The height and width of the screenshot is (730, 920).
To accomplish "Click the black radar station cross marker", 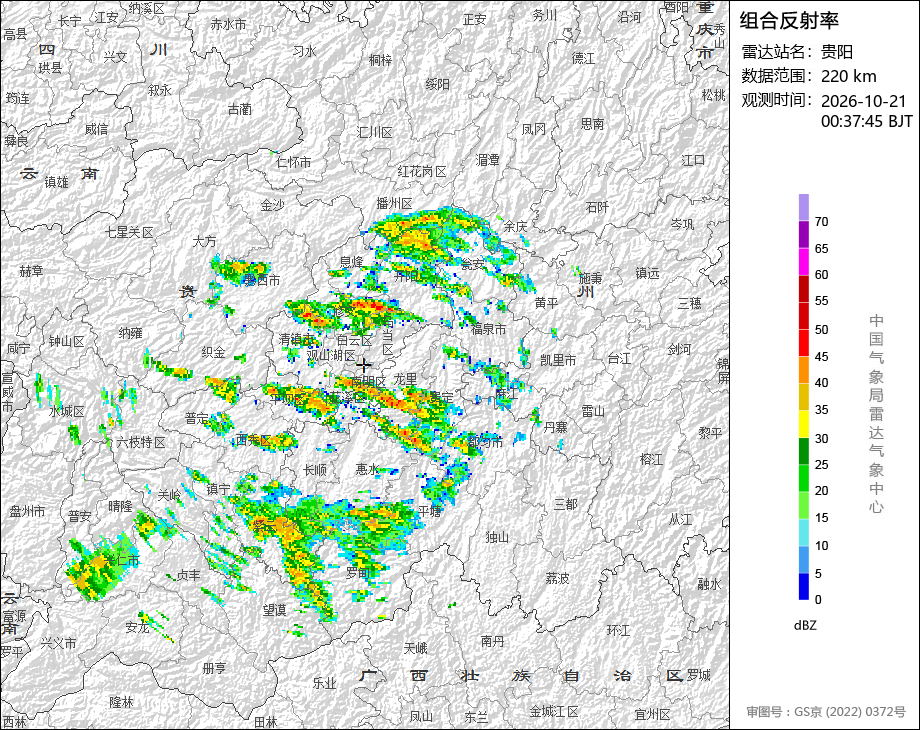I will pyautogui.click(x=364, y=365).
